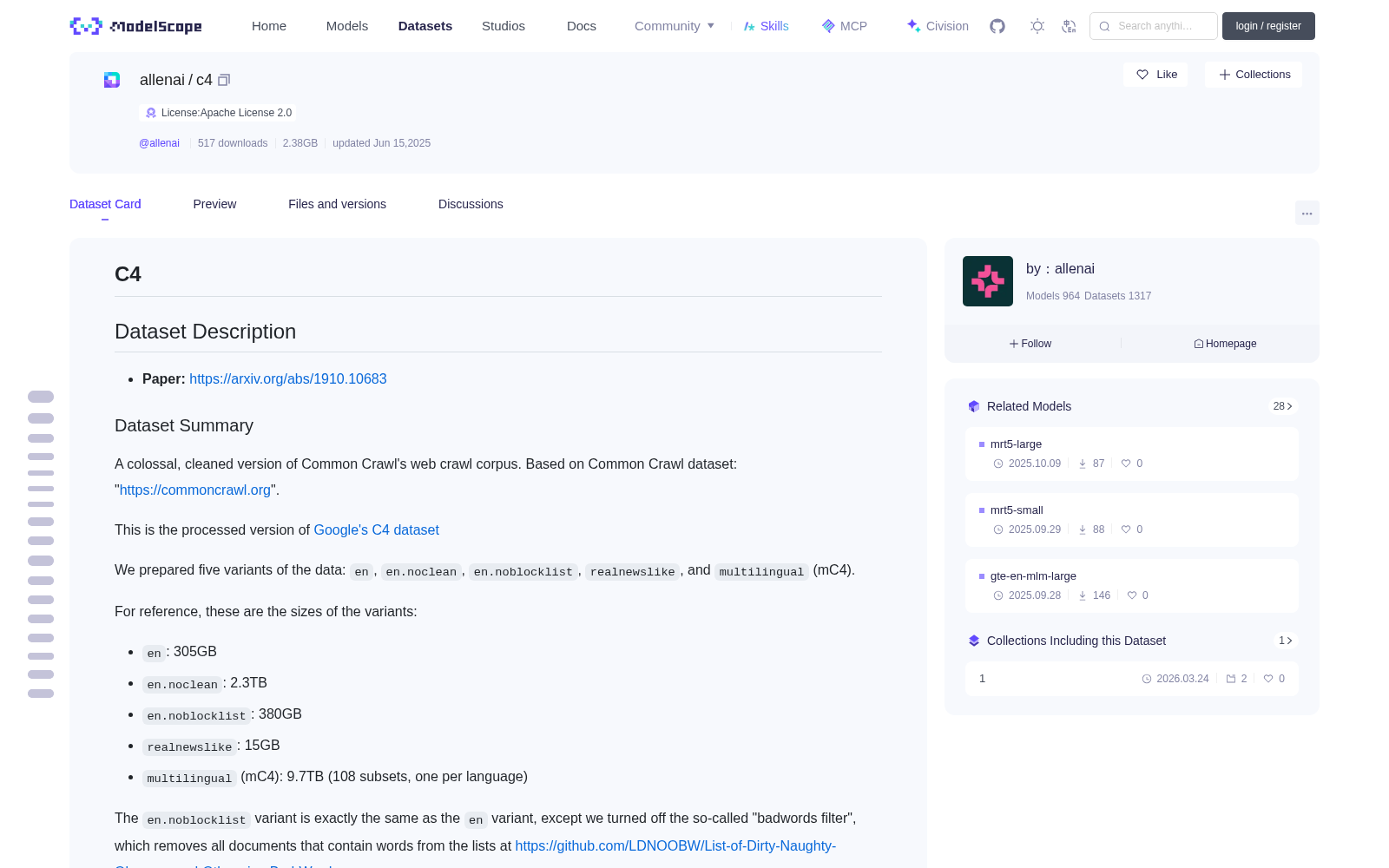Open the allenai Homepage
This screenshot has width=1389, height=868.
(x=1225, y=344)
